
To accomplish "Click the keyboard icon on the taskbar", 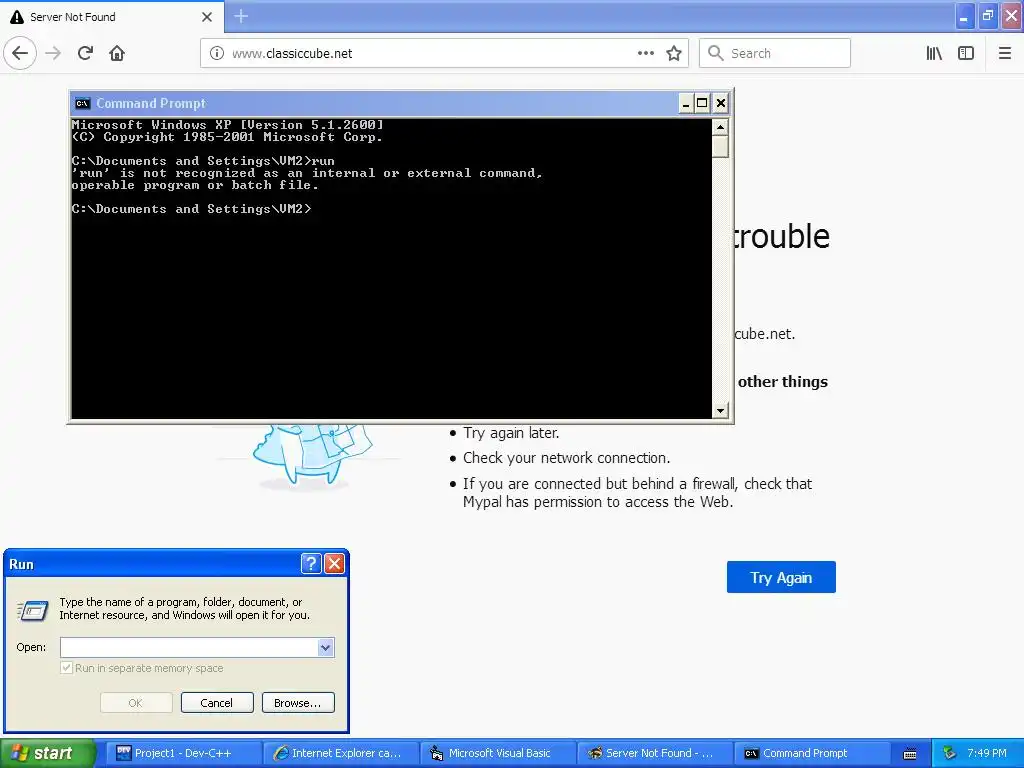I will point(910,754).
